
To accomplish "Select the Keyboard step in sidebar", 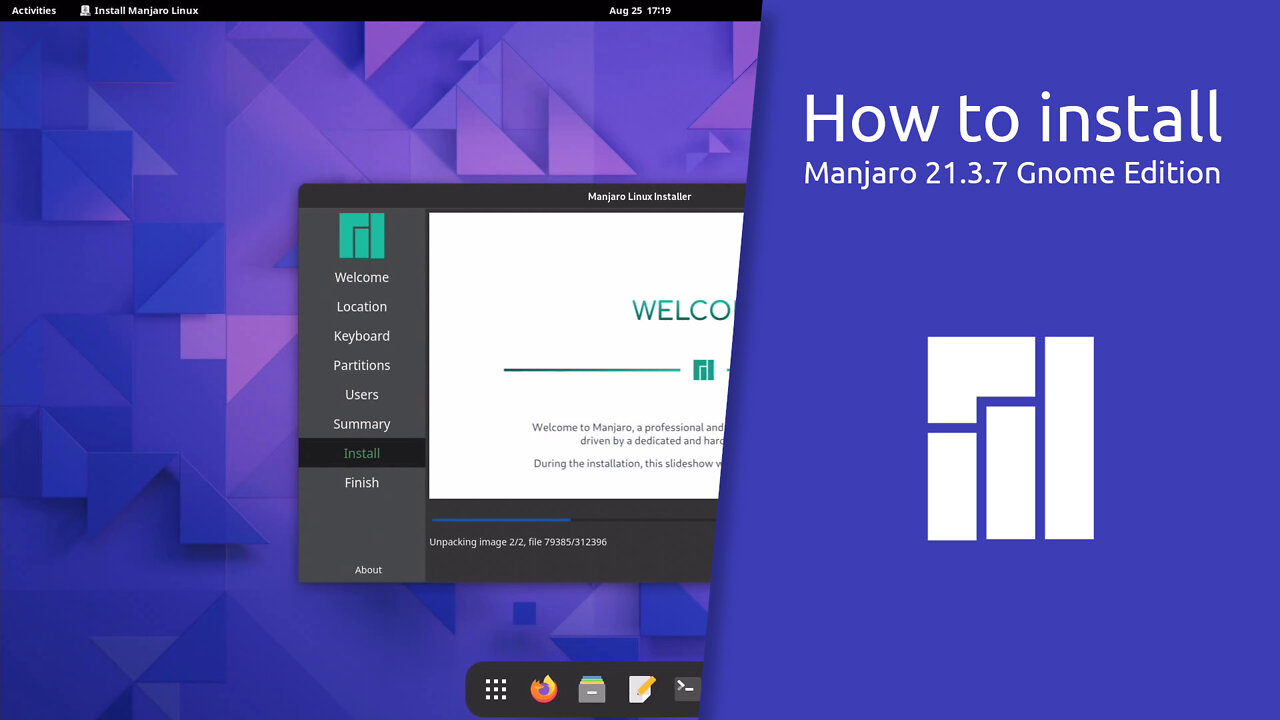I will coord(362,336).
